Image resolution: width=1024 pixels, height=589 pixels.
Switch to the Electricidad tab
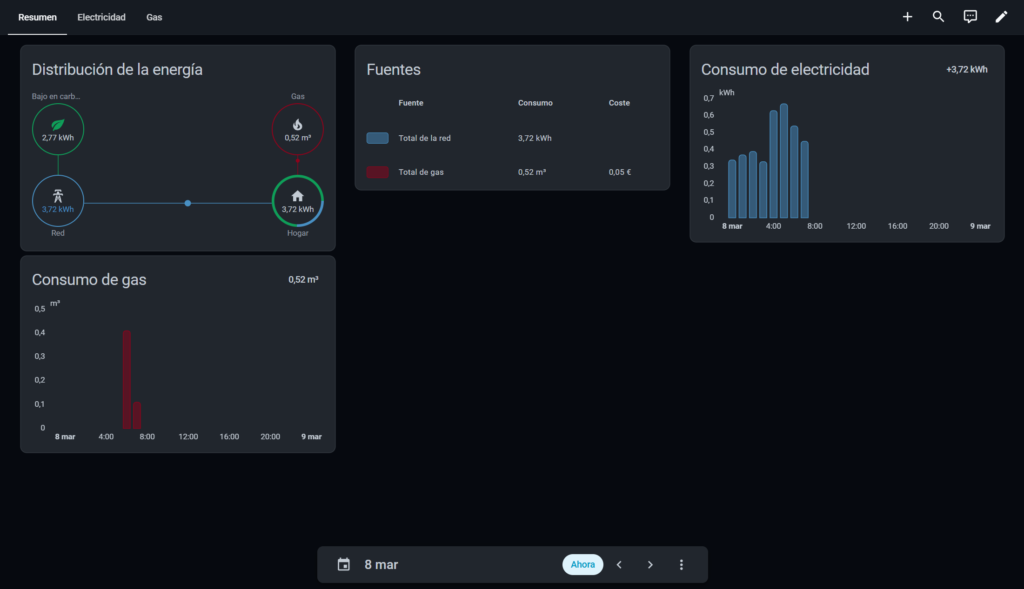(x=101, y=17)
